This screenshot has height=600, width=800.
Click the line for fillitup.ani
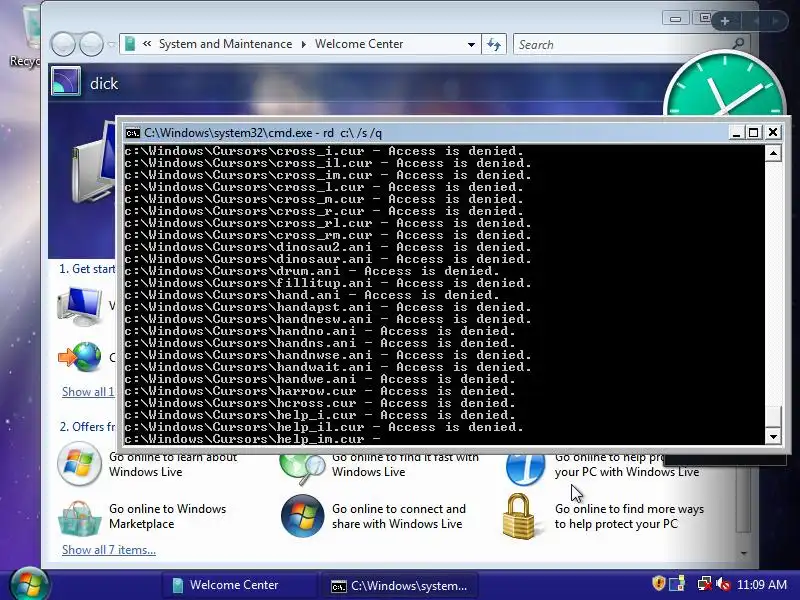(x=328, y=283)
